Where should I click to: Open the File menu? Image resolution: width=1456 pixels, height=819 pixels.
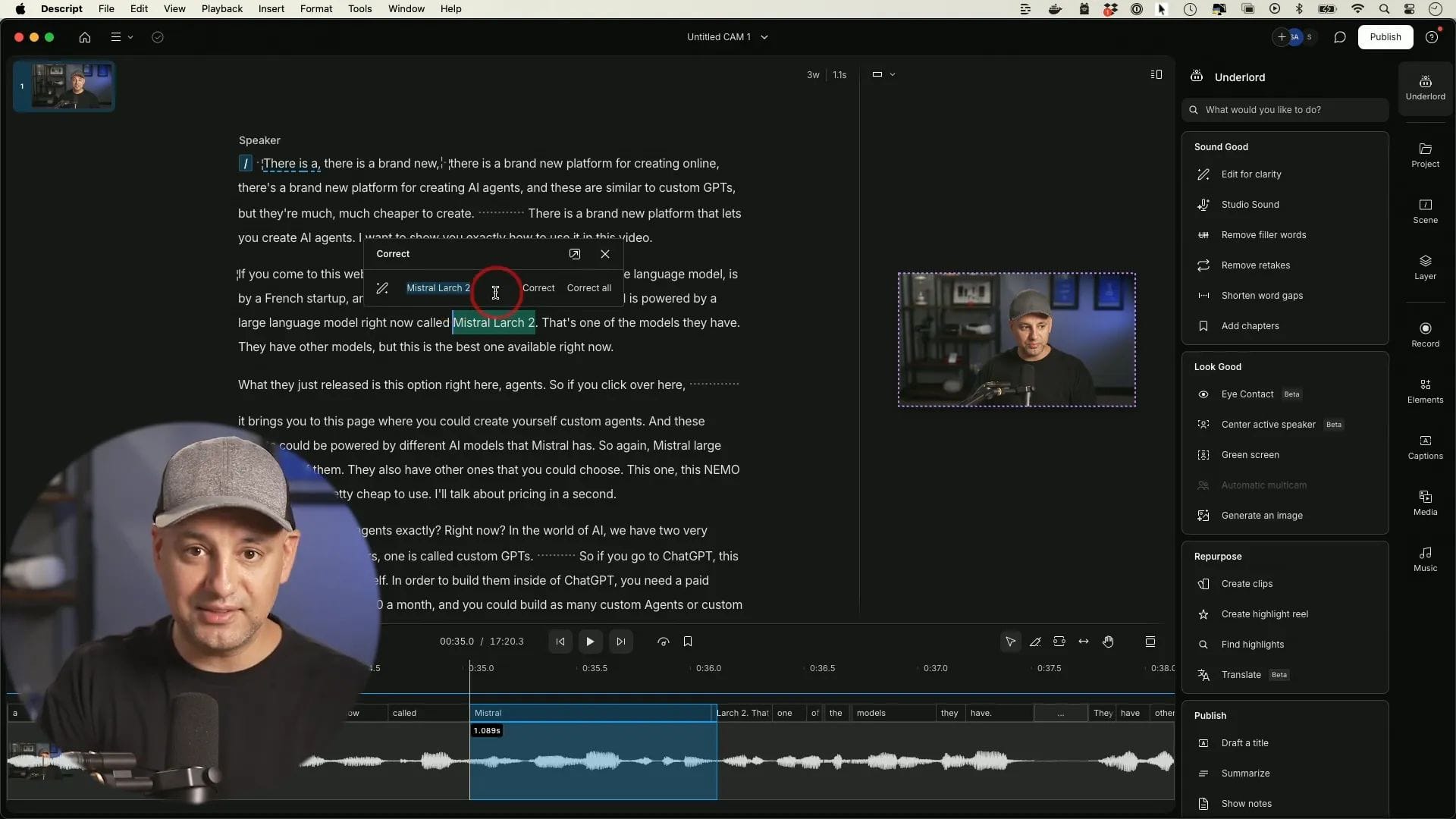tap(106, 9)
